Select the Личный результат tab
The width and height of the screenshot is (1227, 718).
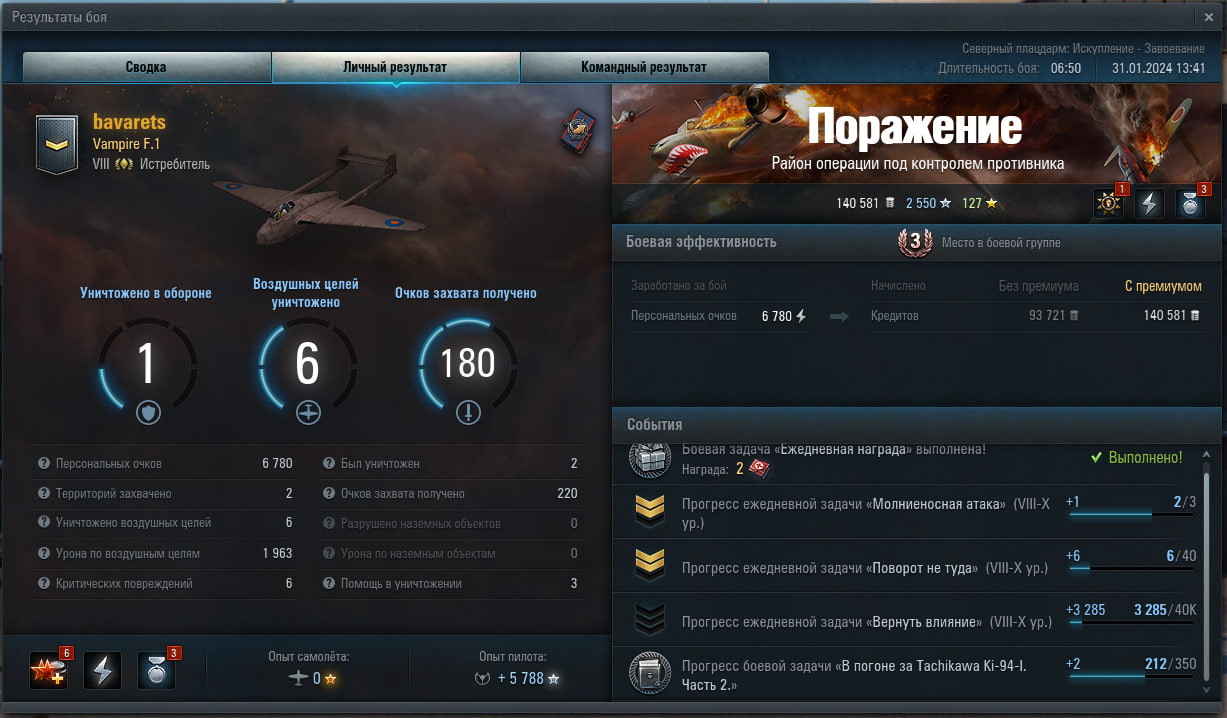click(395, 67)
